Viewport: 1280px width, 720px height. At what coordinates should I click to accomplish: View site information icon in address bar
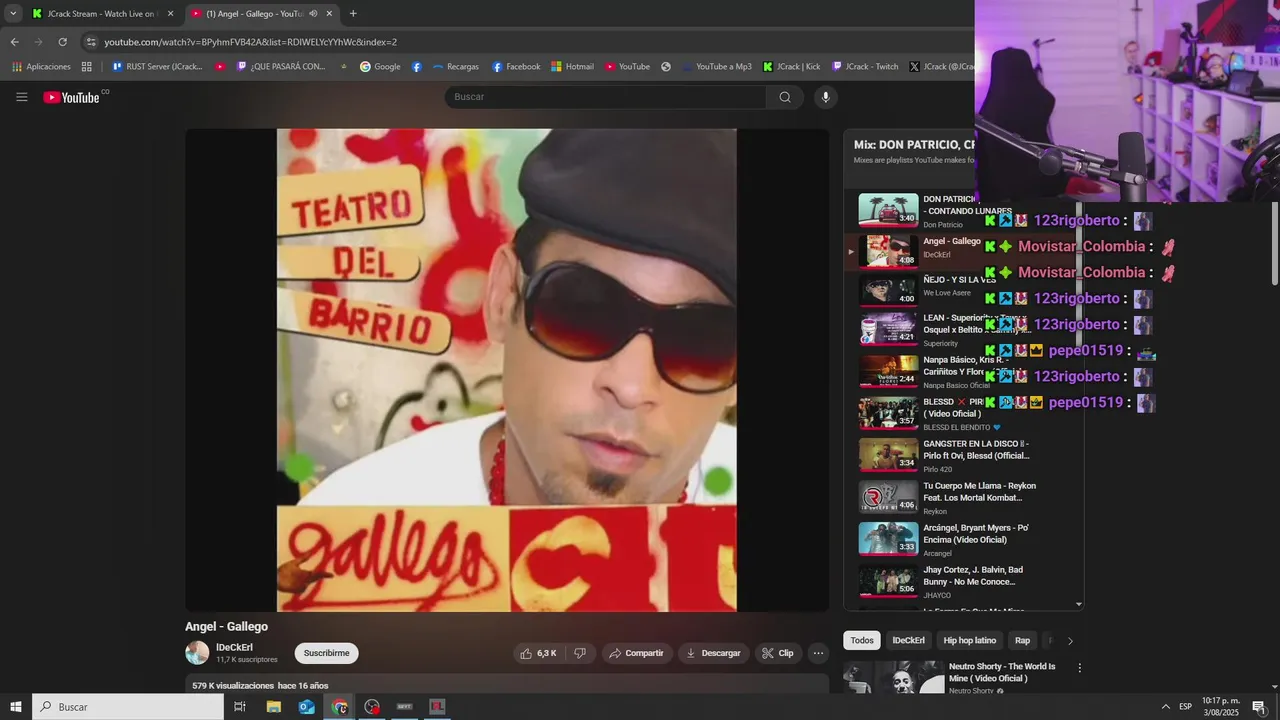(91, 42)
